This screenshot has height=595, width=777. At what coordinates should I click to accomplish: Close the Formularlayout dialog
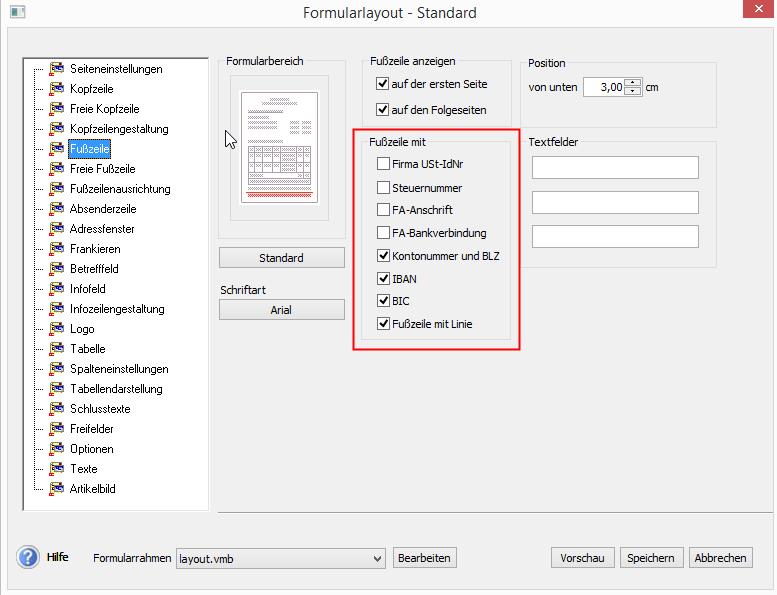tap(758, 9)
